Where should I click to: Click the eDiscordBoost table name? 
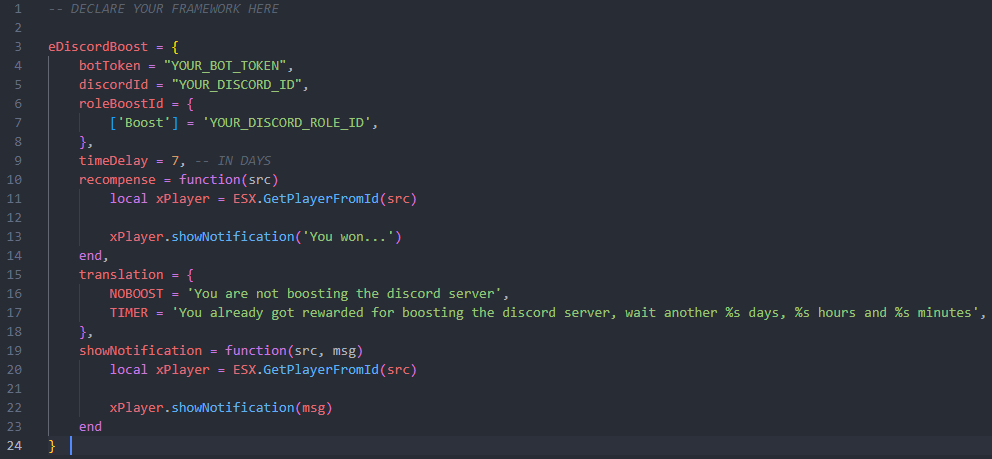pyautogui.click(x=97, y=47)
